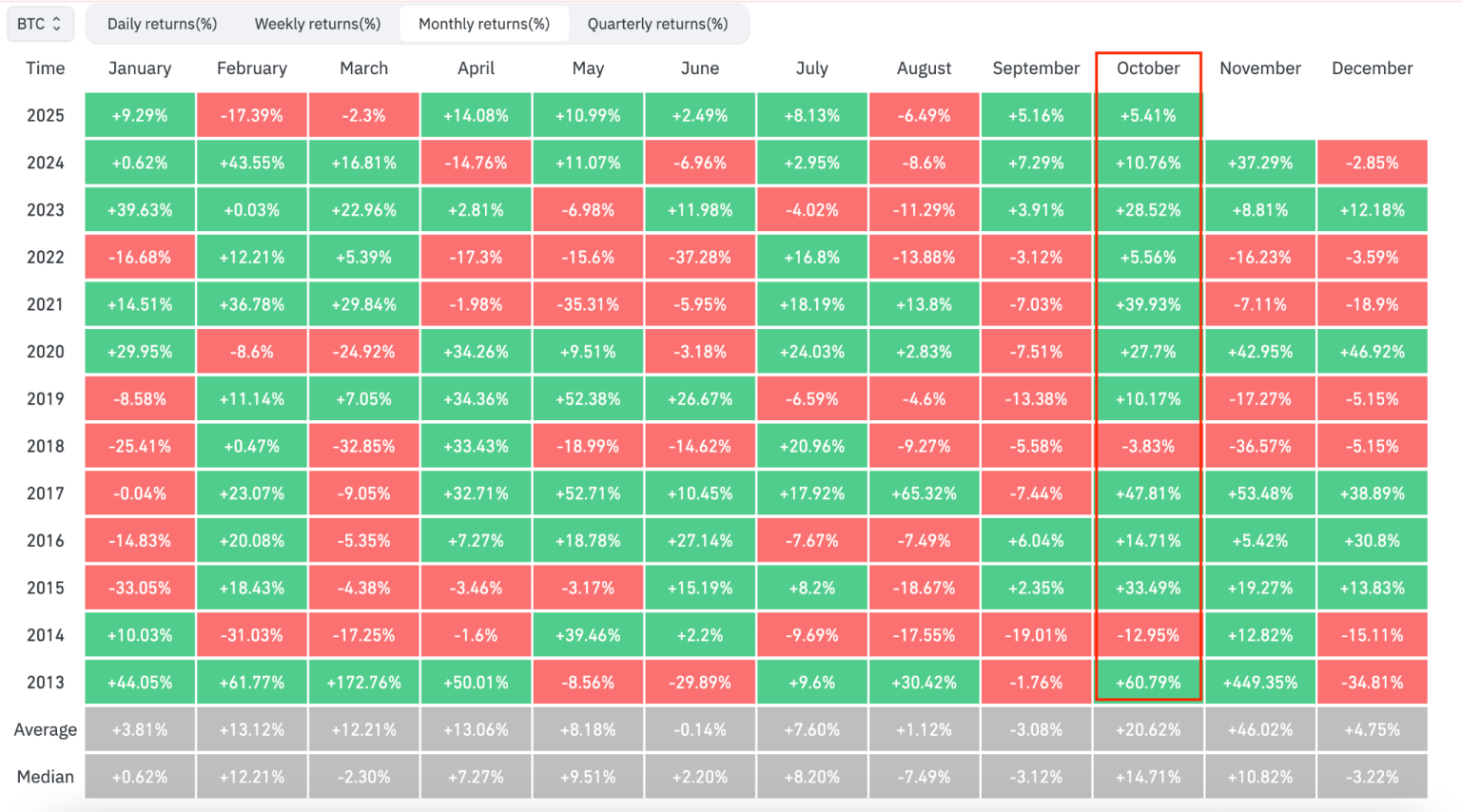Select the 2024 February +43.55% cell

pos(252,163)
